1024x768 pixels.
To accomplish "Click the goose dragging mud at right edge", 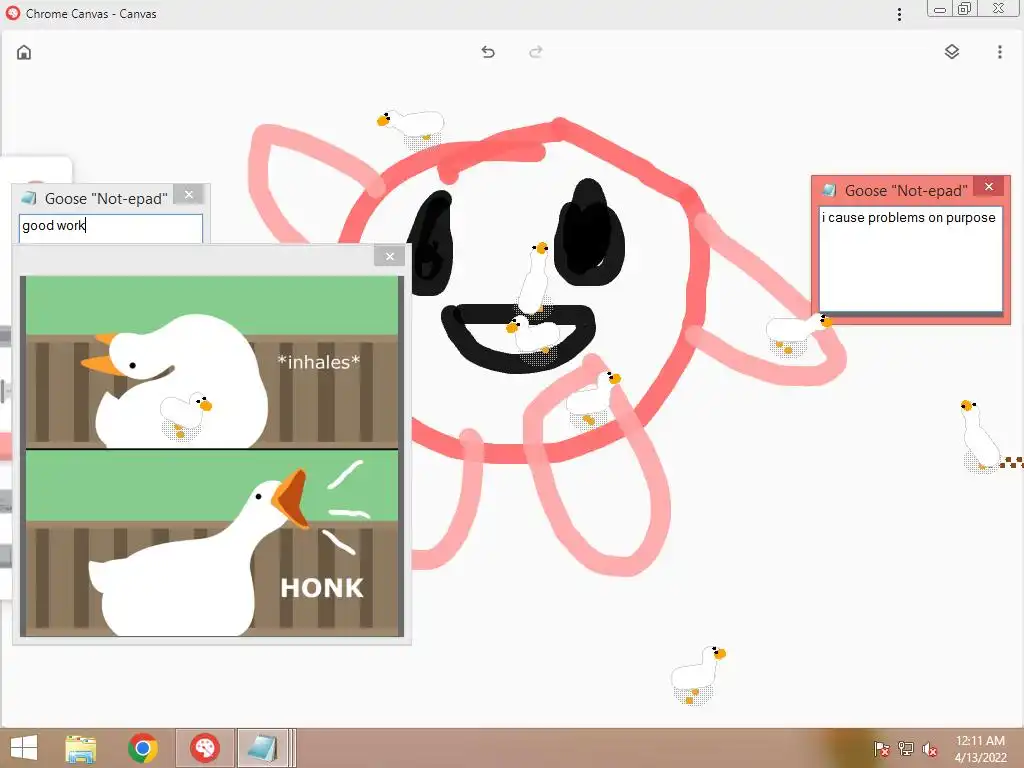I will 980,434.
